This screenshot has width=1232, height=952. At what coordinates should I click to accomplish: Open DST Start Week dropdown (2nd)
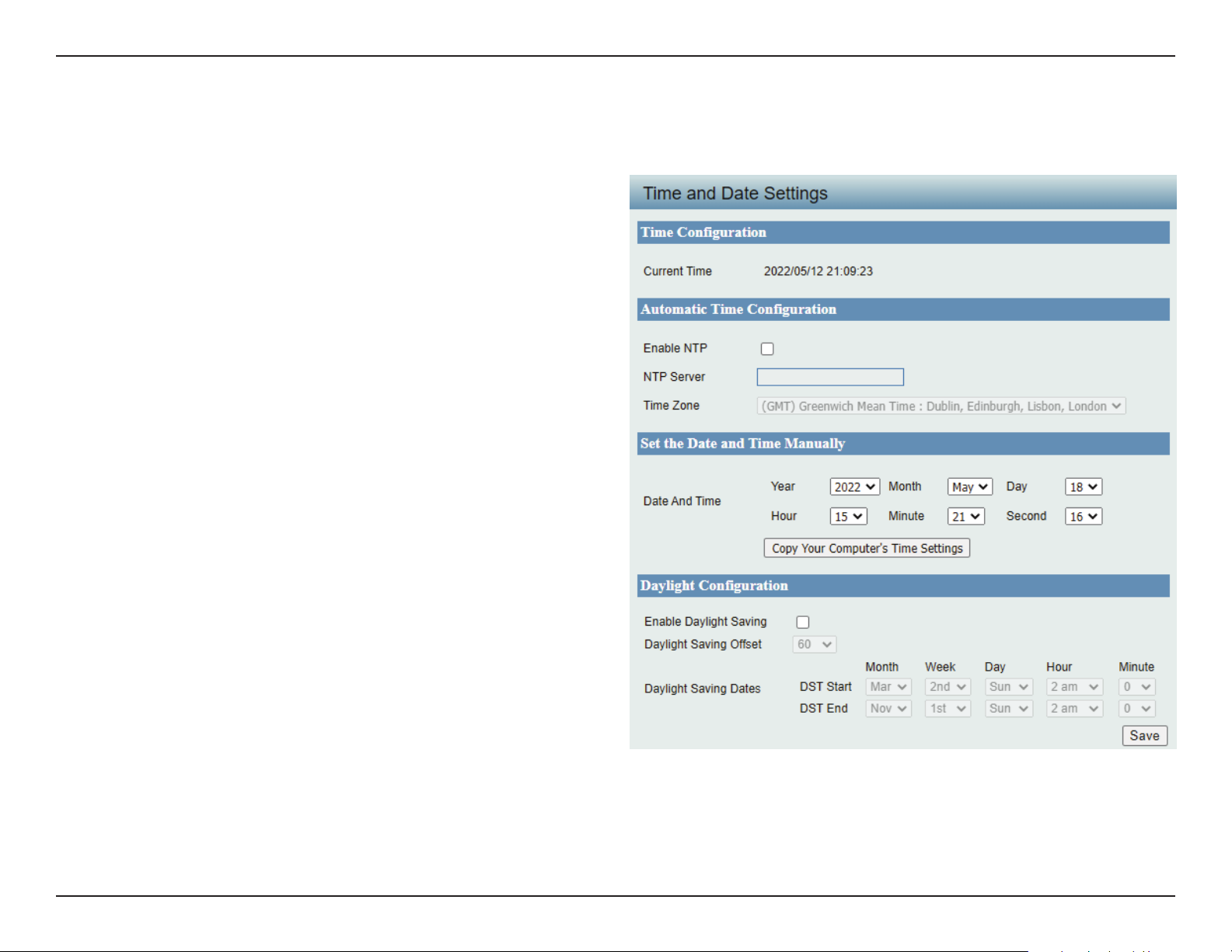click(948, 687)
